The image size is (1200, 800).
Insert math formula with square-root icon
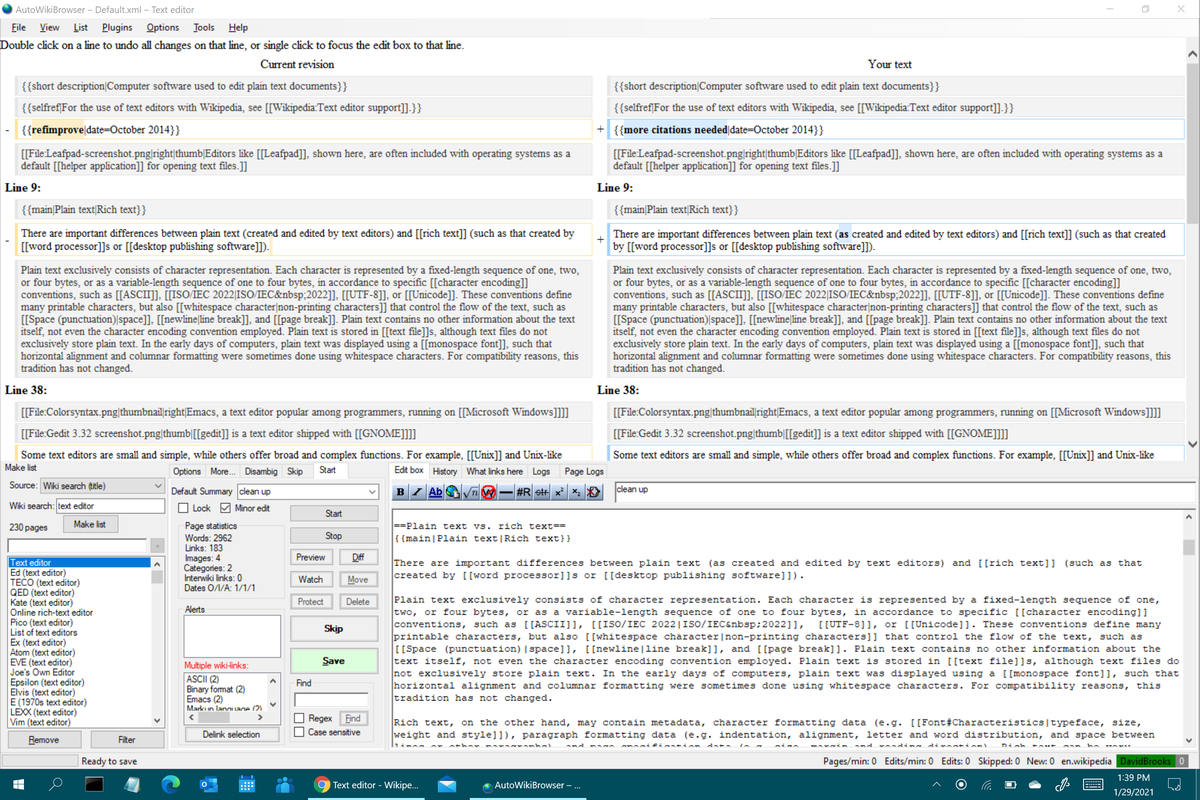click(470, 492)
